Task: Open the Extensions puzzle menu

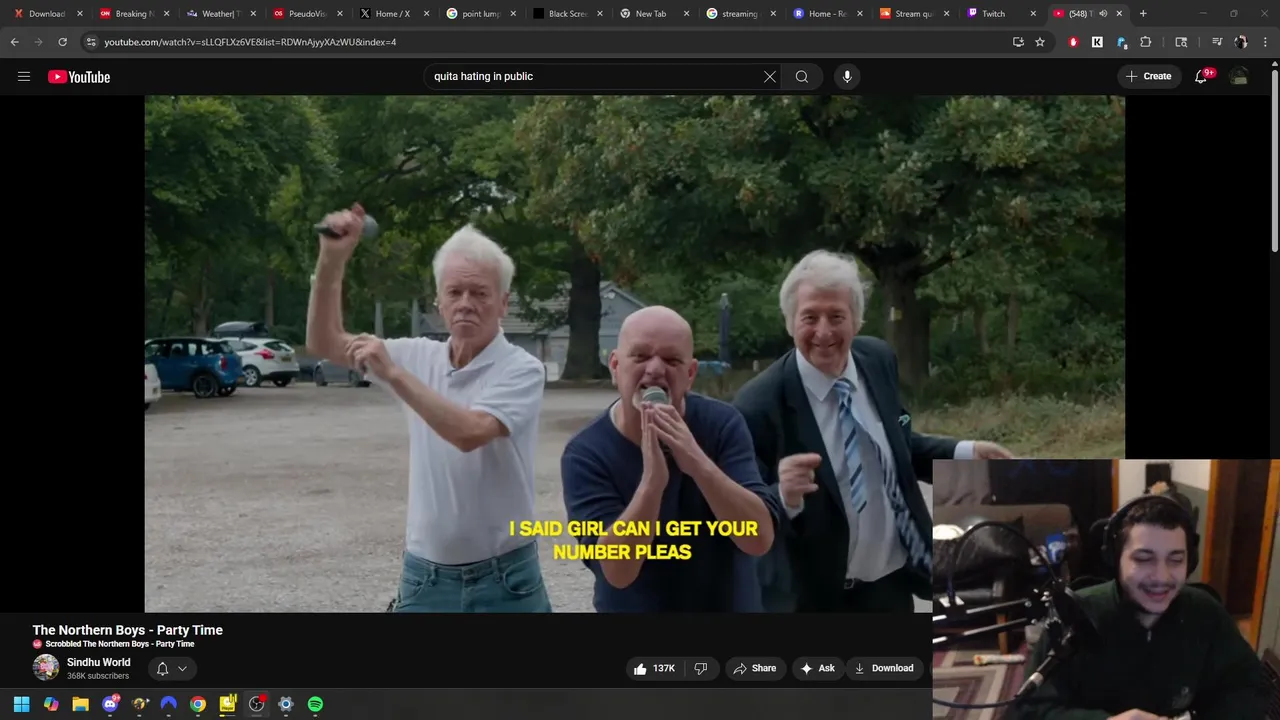Action: point(1146,42)
